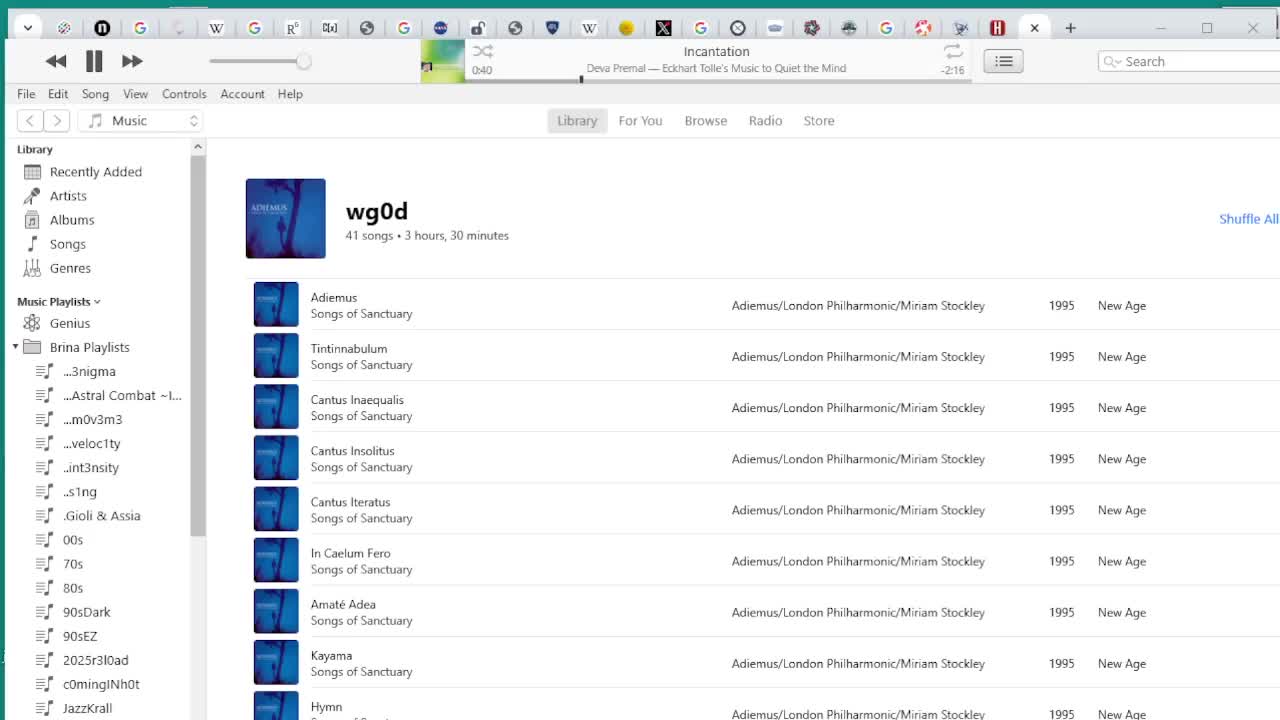Screen dimensions: 1280x720
Task: Select the ...veloc1ty playlist
Action: click(x=91, y=443)
